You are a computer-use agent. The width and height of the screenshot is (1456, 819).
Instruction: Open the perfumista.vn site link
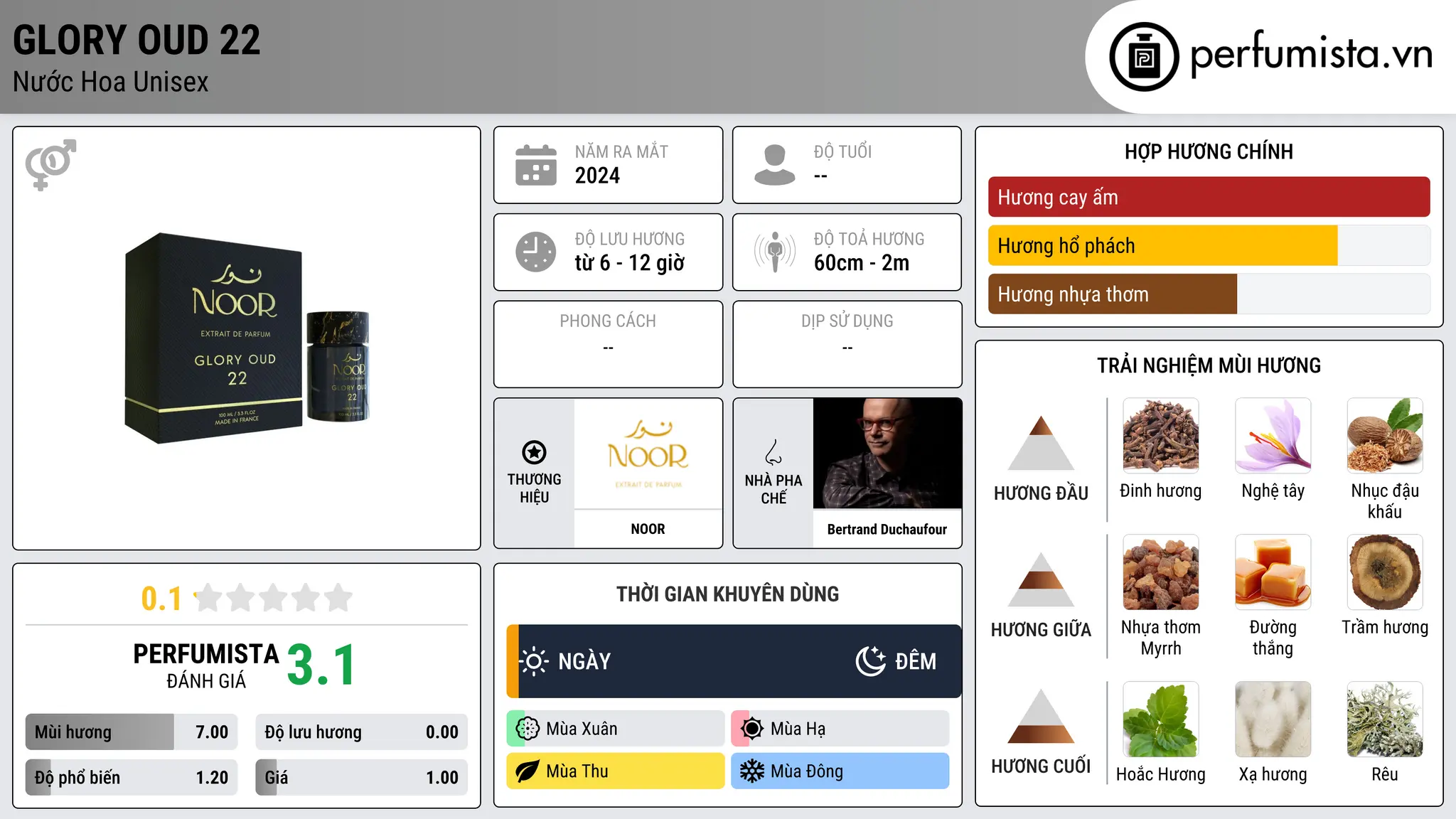[x=1312, y=54]
